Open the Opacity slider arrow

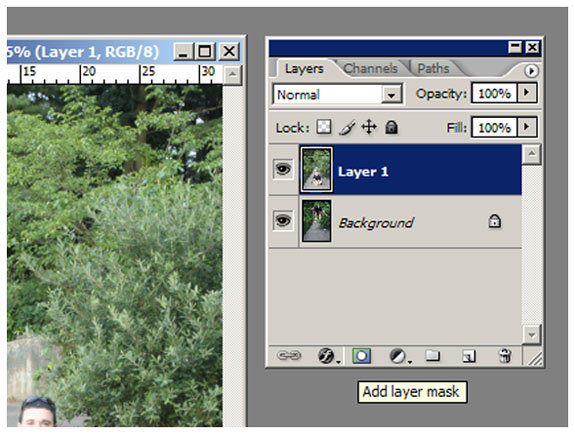coord(527,93)
